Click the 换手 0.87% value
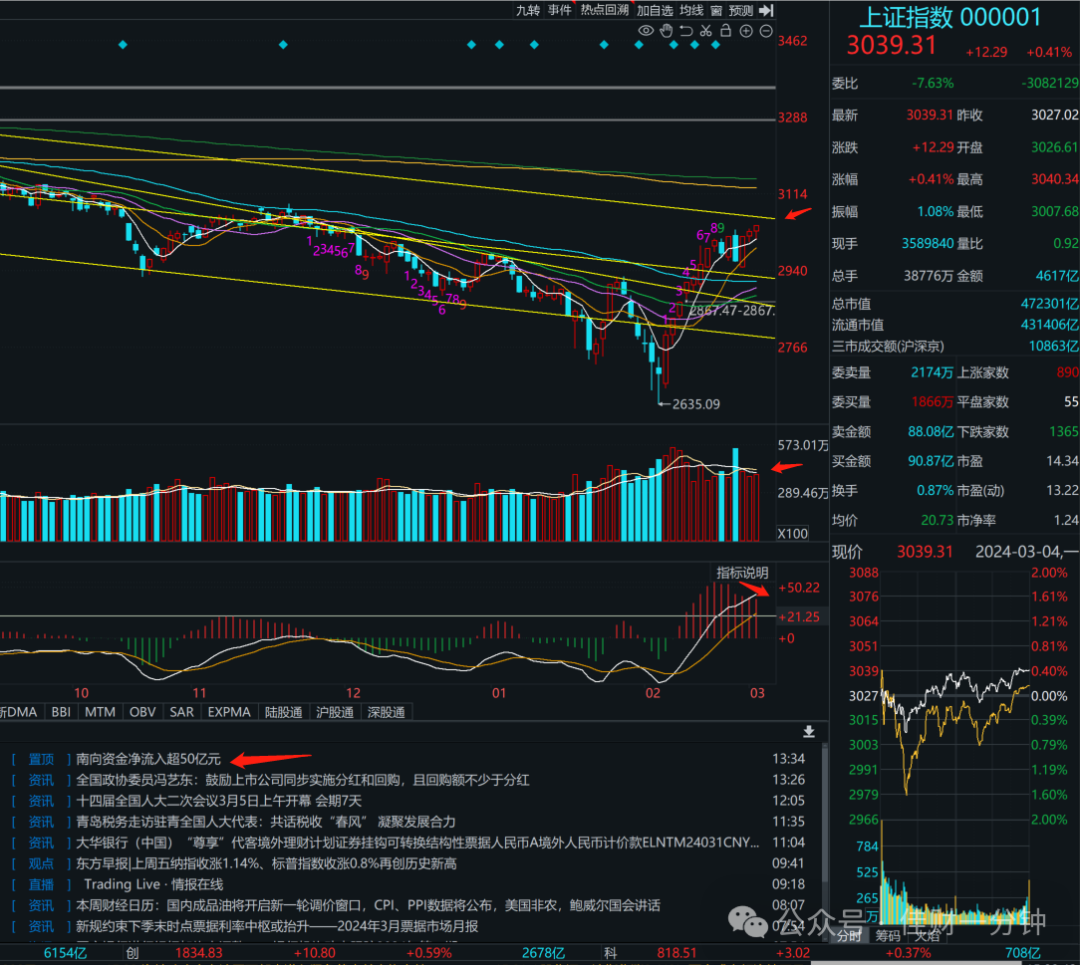 tap(935, 490)
